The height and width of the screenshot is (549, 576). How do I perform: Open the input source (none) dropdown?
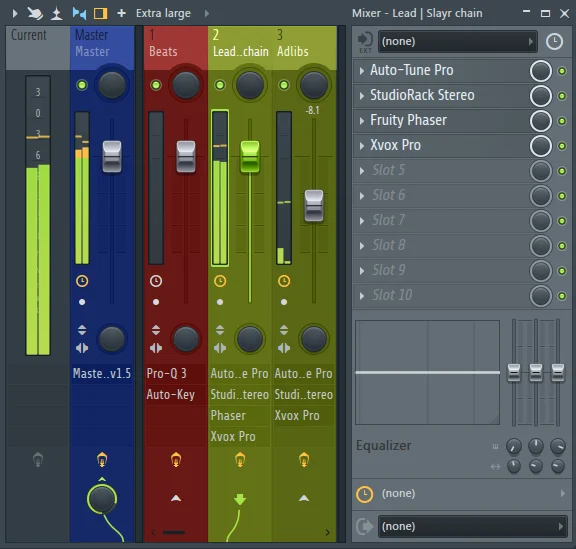point(457,41)
